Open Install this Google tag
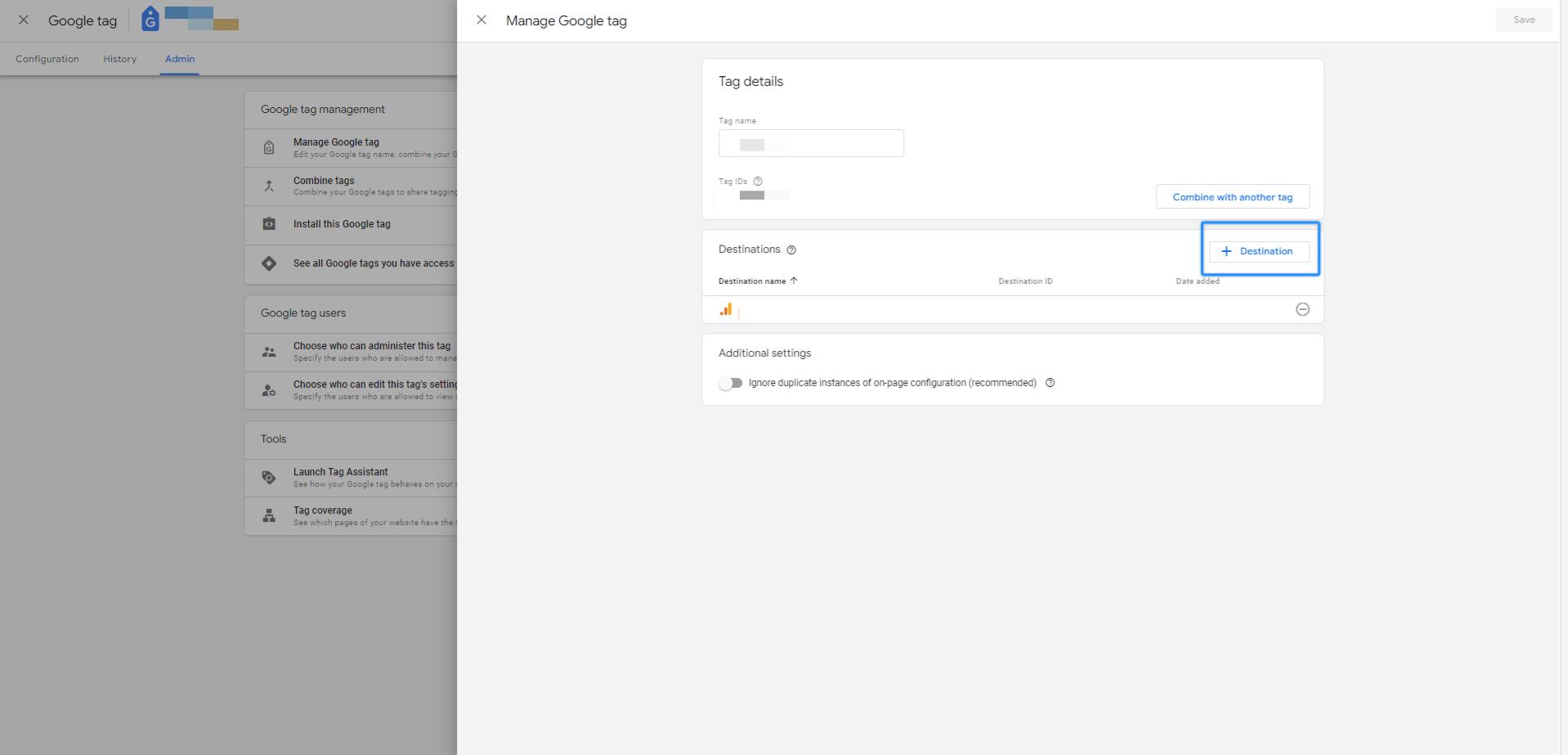Screen dimensions: 1568x755 [351, 224]
